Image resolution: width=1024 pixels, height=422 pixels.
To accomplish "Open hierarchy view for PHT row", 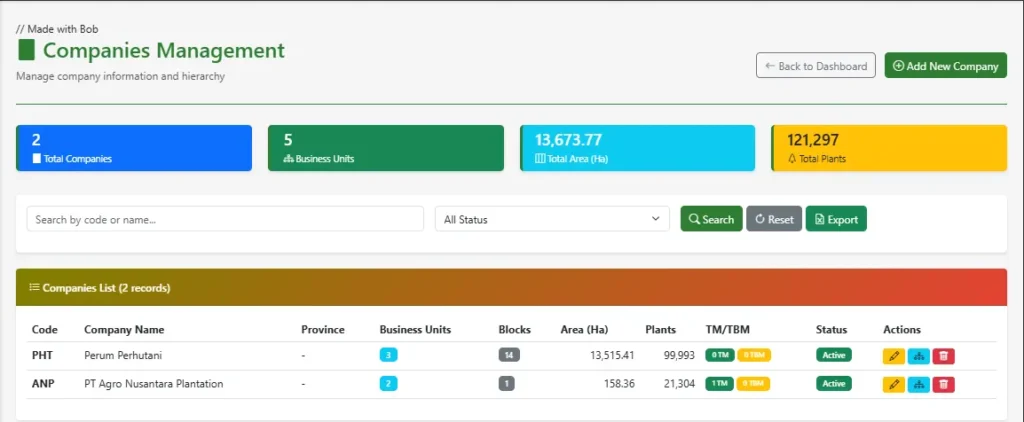I will pyautogui.click(x=919, y=356).
